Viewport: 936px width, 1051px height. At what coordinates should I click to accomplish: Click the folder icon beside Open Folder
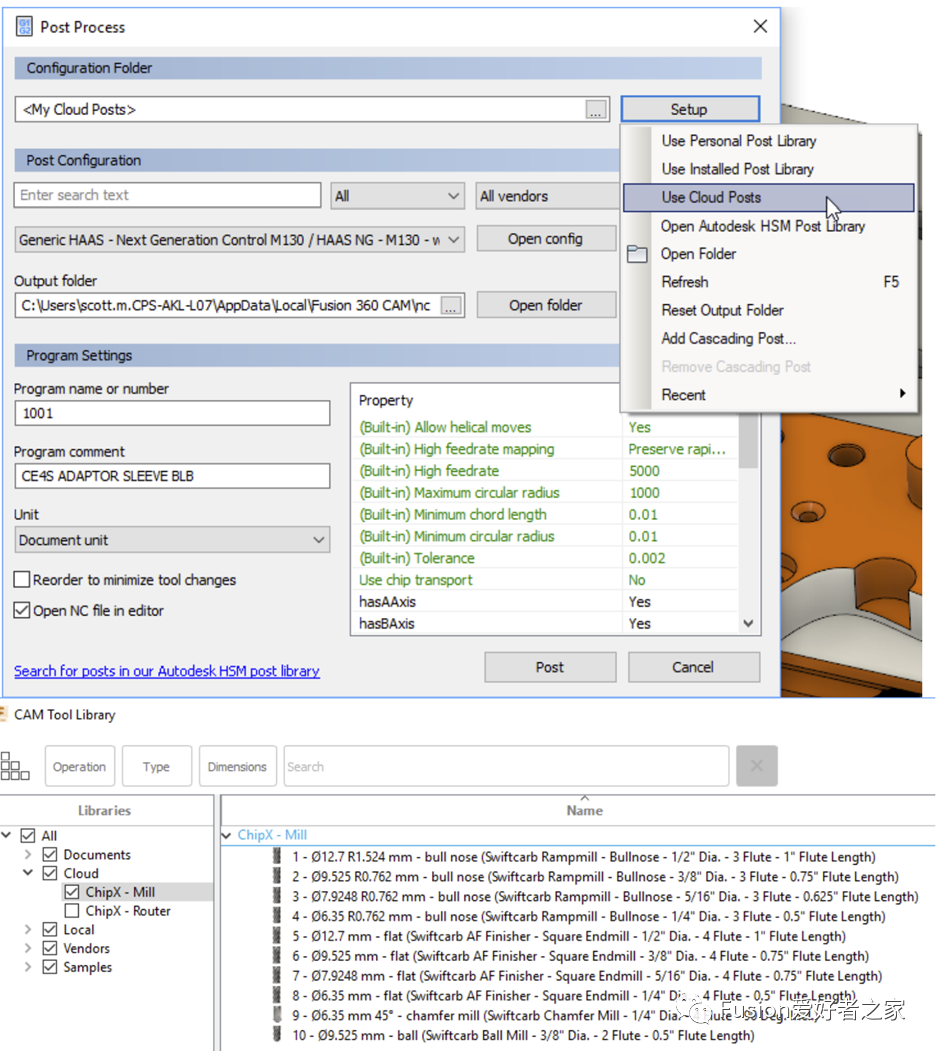pyautogui.click(x=637, y=254)
